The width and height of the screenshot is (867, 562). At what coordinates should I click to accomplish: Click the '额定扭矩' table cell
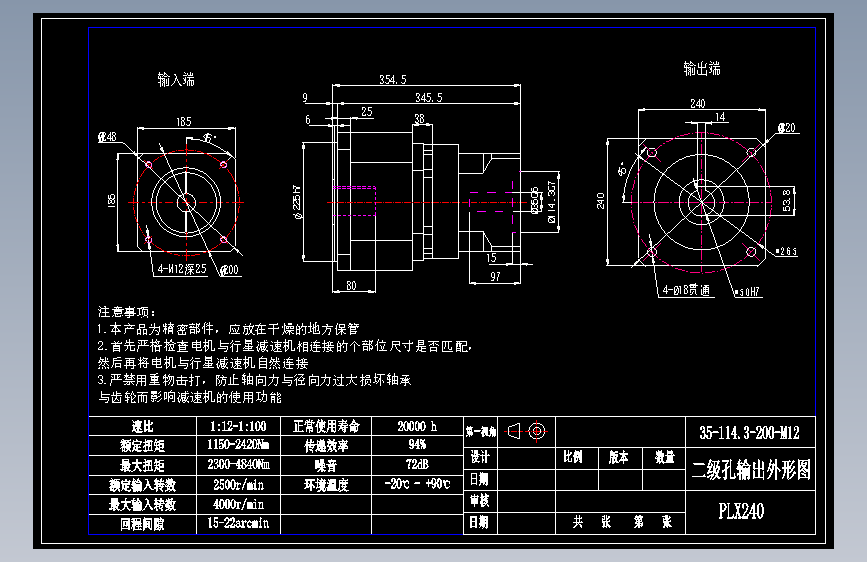[x=143, y=445]
